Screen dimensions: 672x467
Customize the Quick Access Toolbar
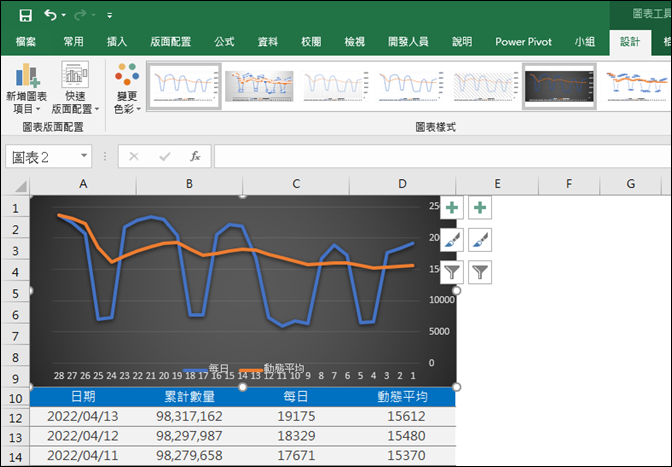tap(110, 15)
